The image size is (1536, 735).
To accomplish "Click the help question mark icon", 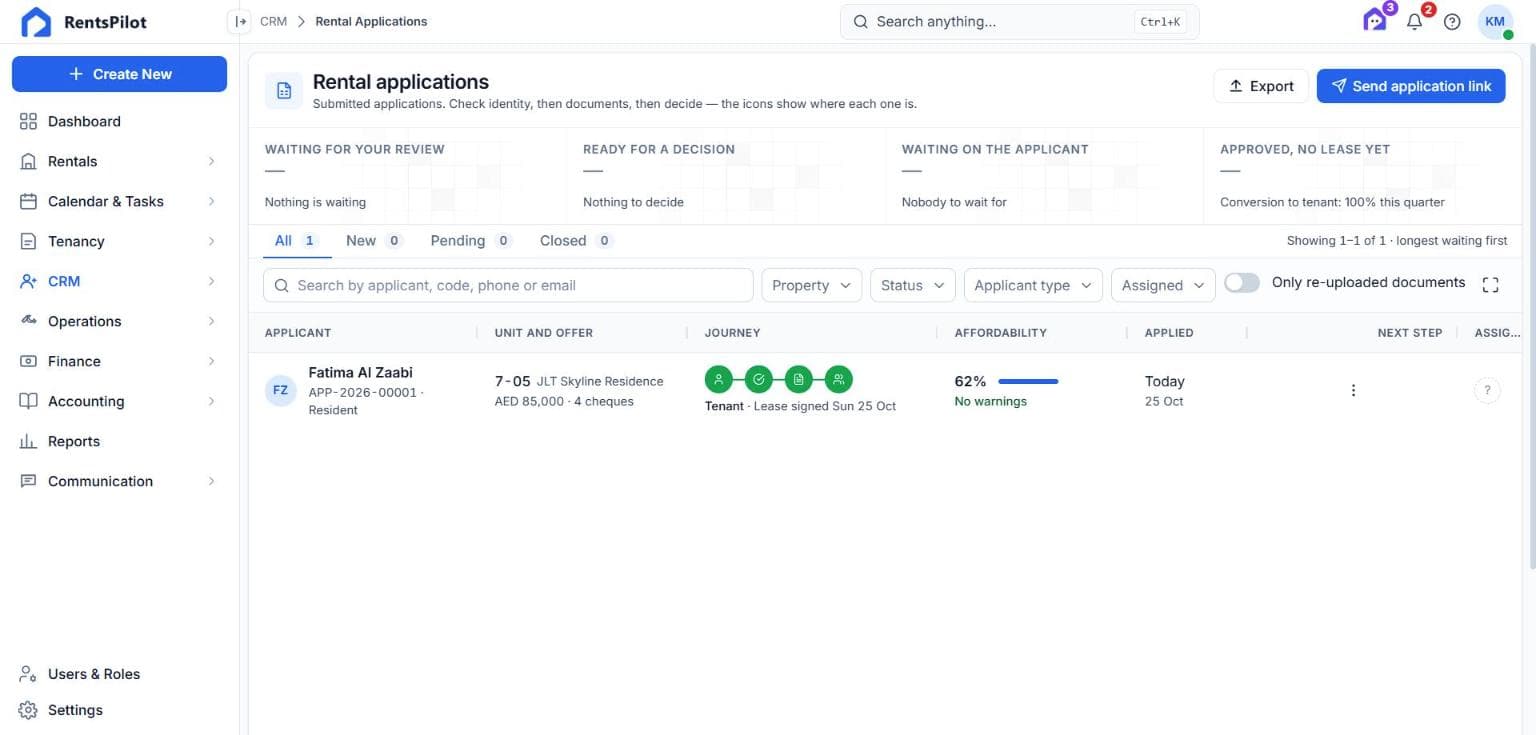I will coord(1452,21).
